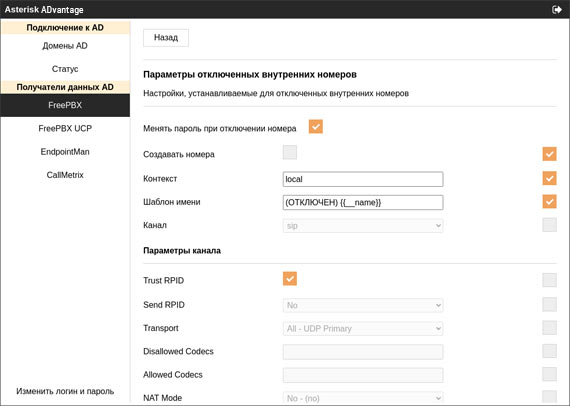
Task: Click the Контекст input field
Action: click(363, 179)
